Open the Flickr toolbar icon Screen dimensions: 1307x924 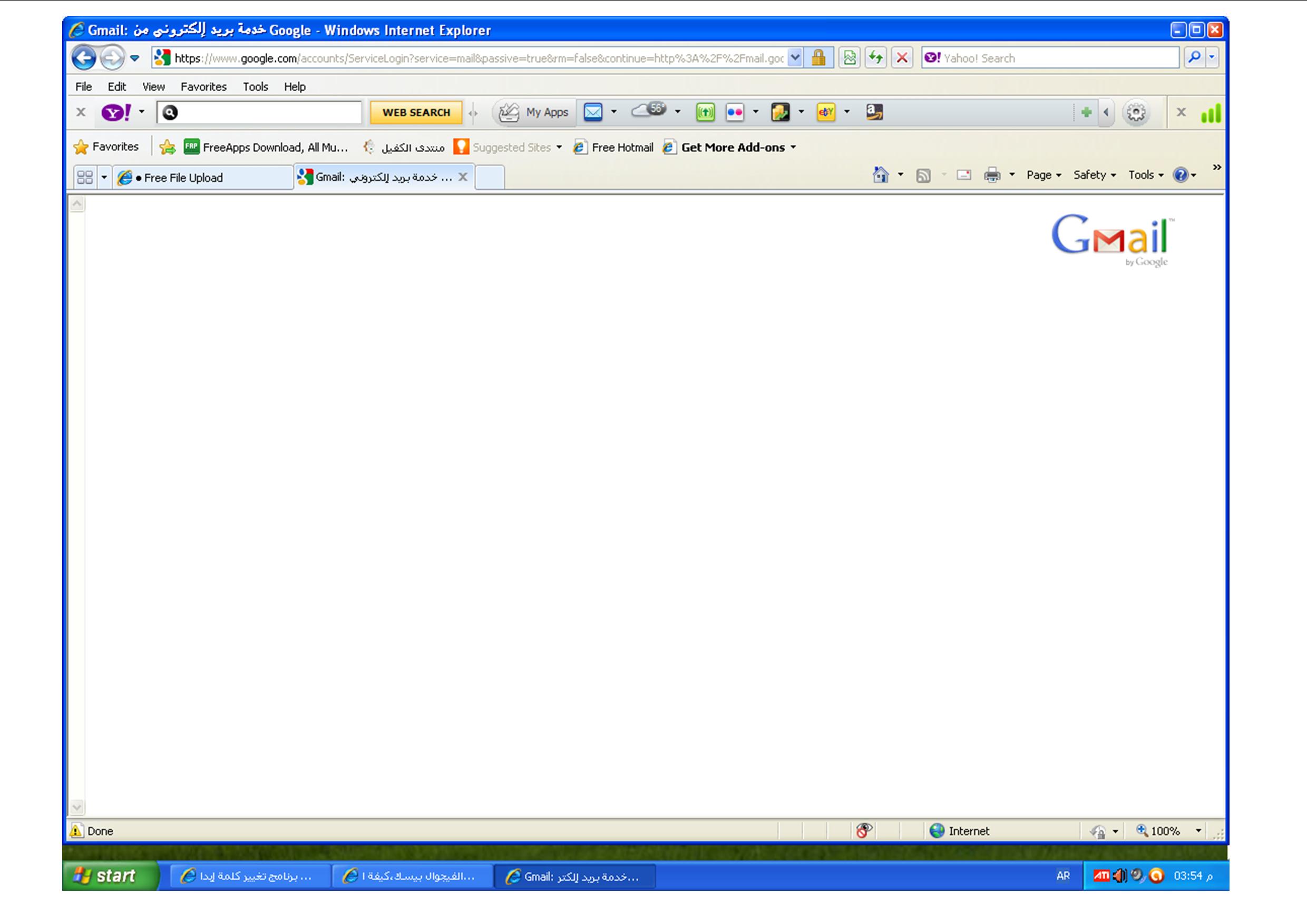(x=734, y=112)
